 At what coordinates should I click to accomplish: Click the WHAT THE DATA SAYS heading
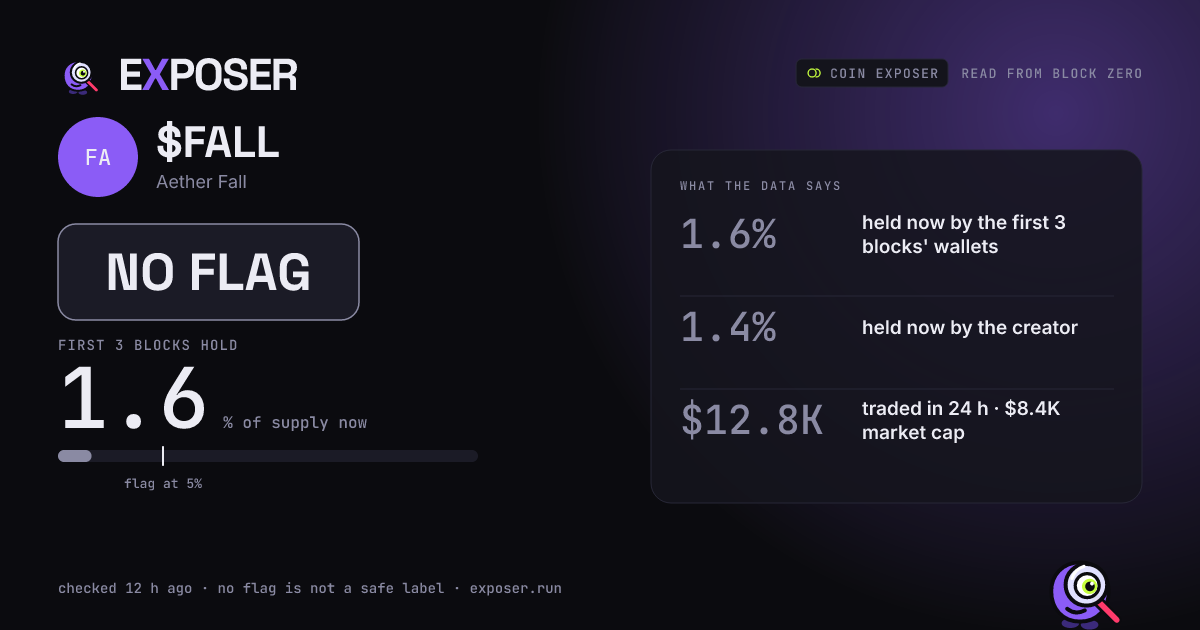click(760, 186)
